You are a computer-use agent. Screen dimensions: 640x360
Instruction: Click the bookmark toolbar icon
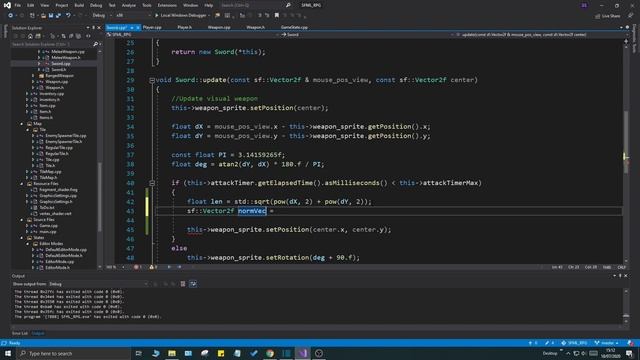pos(277,16)
